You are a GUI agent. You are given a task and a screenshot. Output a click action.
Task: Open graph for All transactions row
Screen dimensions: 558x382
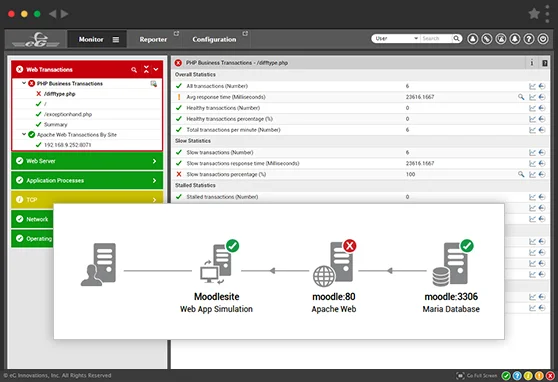point(532,86)
